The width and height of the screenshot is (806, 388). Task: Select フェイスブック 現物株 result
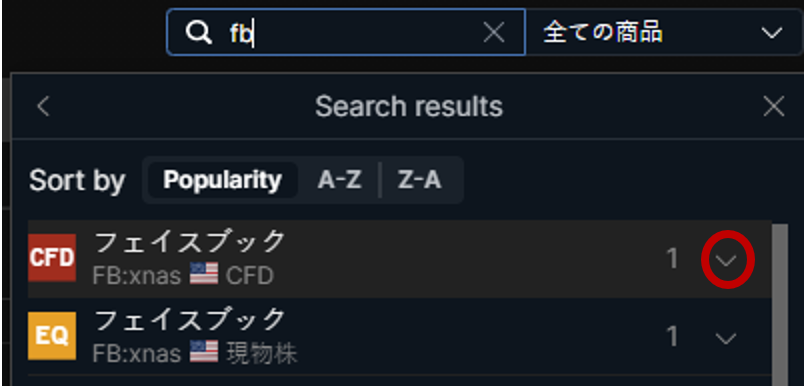pos(399,337)
